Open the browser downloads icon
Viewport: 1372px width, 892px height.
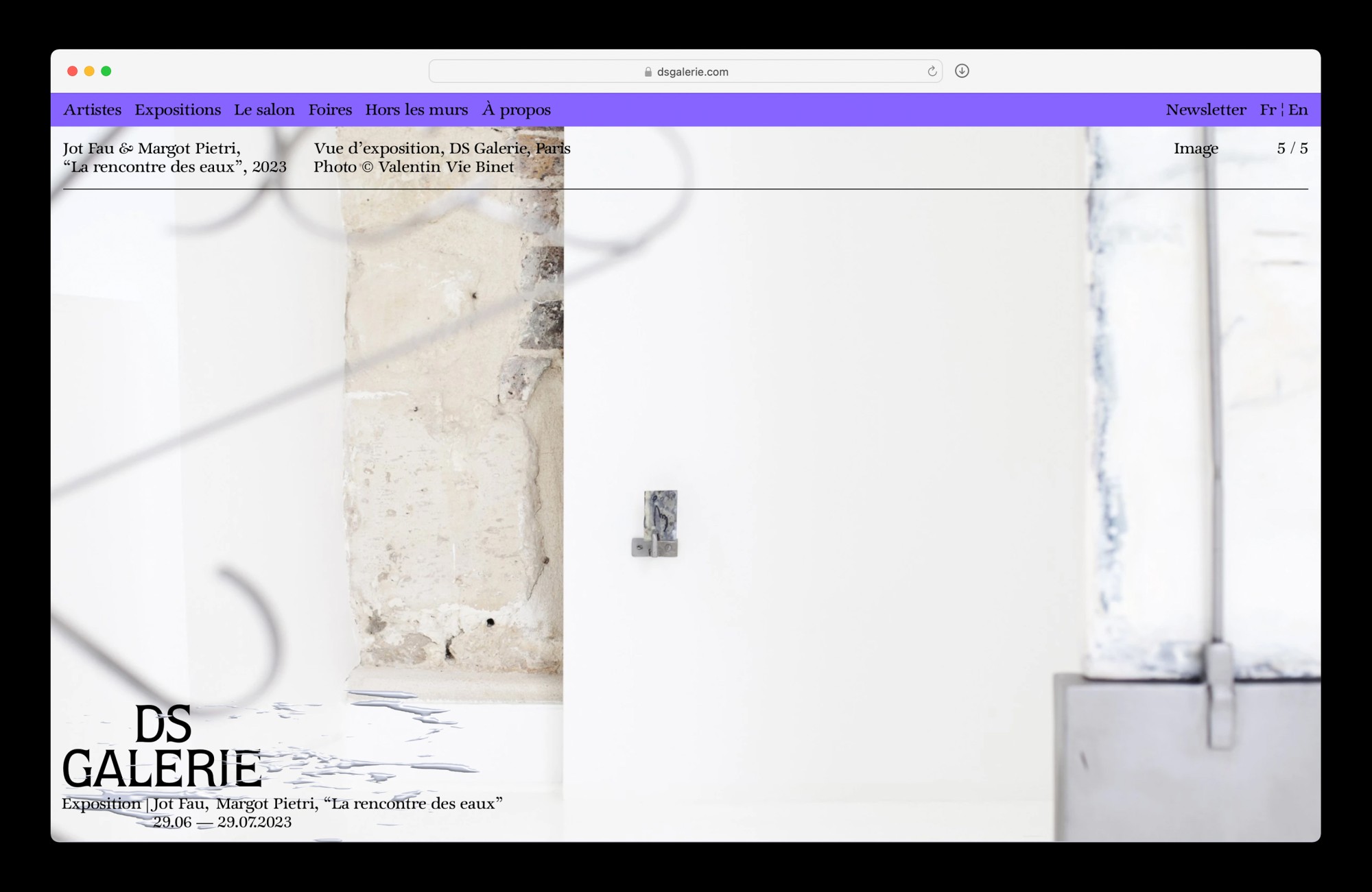point(962,71)
